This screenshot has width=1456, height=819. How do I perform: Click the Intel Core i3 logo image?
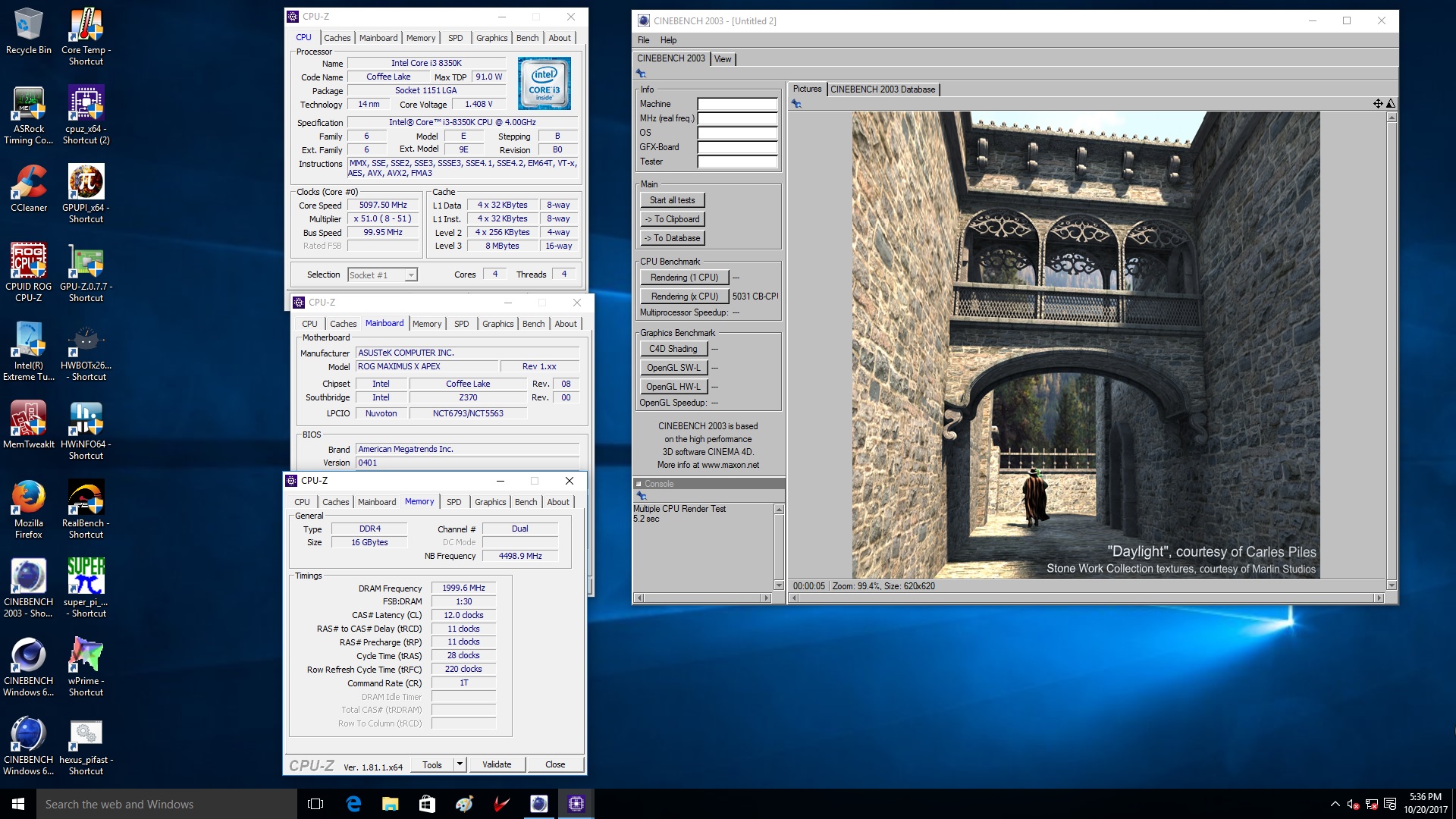pyautogui.click(x=544, y=83)
